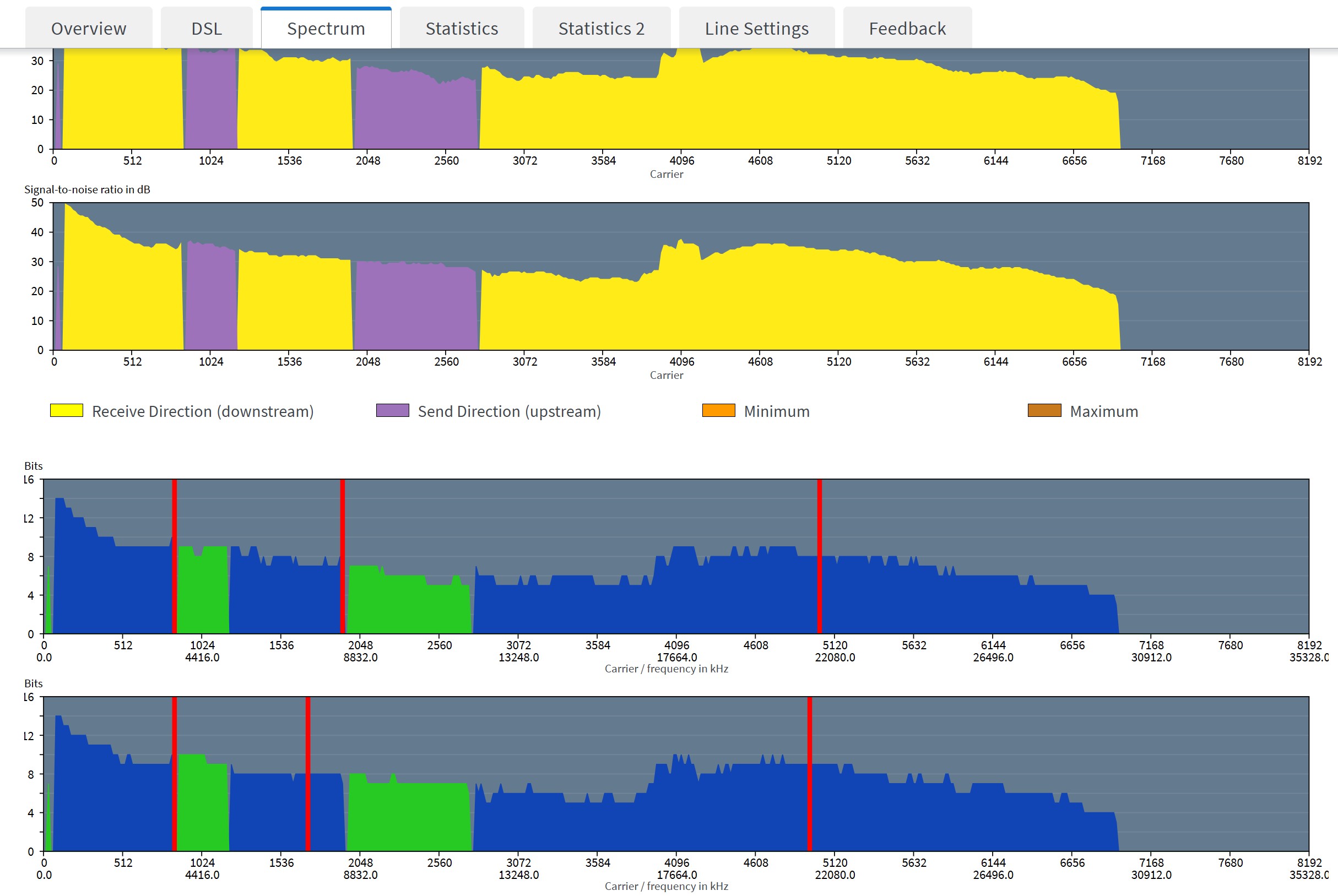Click the SNR peak near carrier 4096

coord(680,242)
